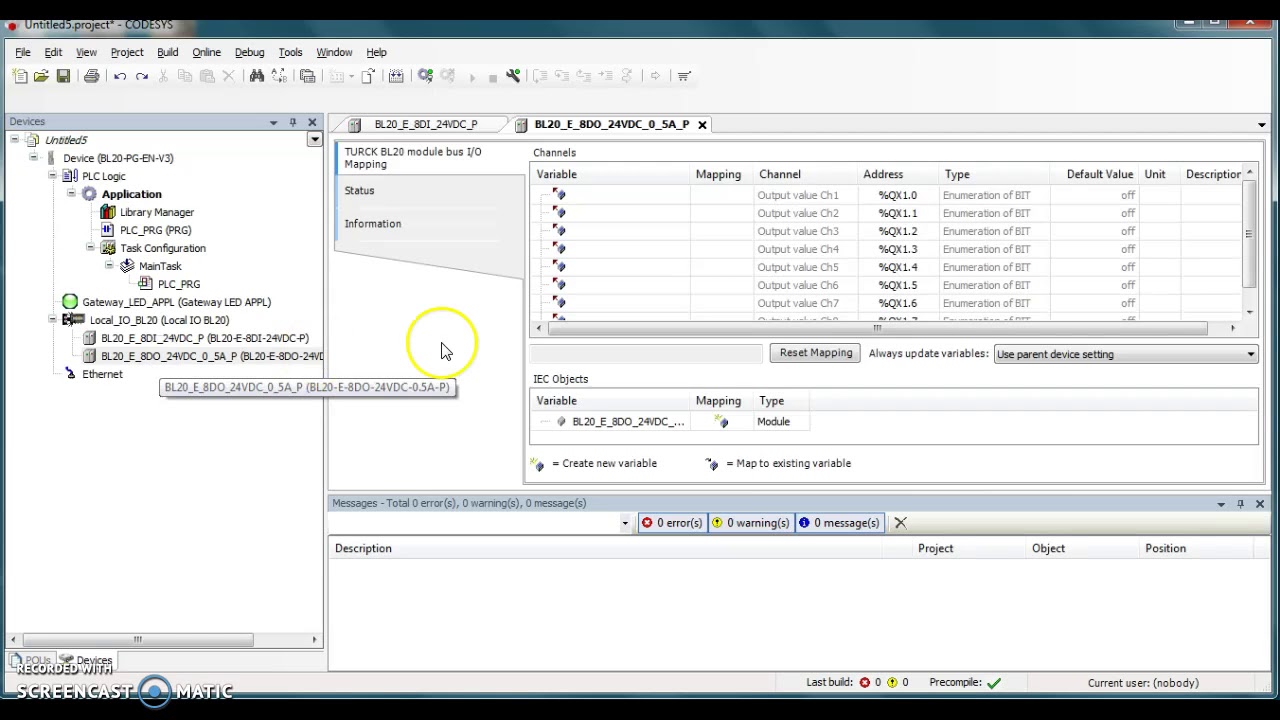Click the green Gateway LED icon

tap(70, 302)
